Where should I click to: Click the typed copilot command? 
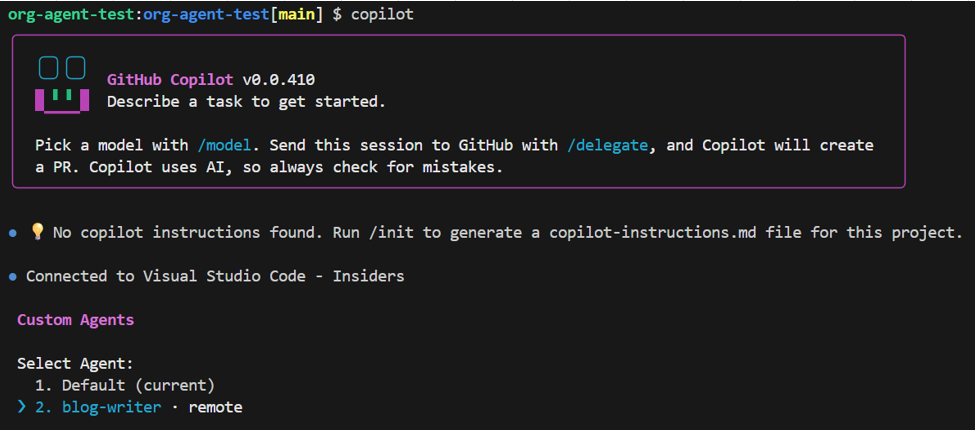[381, 15]
